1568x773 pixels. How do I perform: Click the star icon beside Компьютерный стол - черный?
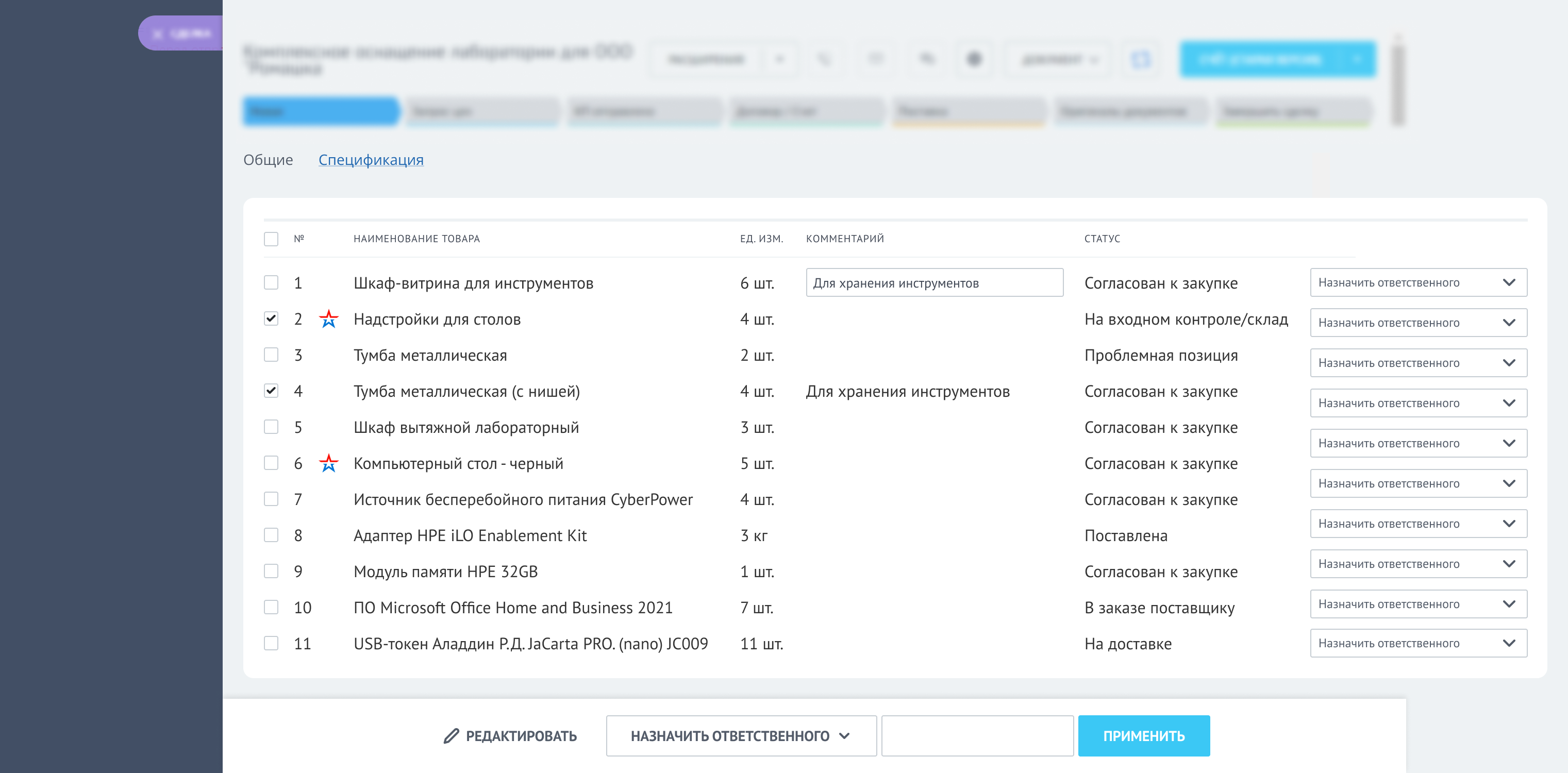click(x=329, y=463)
